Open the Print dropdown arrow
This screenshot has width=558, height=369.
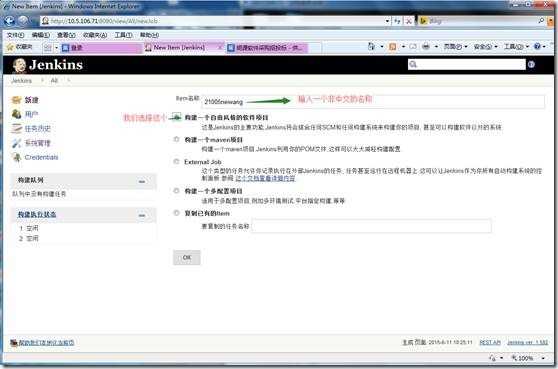pos(436,47)
